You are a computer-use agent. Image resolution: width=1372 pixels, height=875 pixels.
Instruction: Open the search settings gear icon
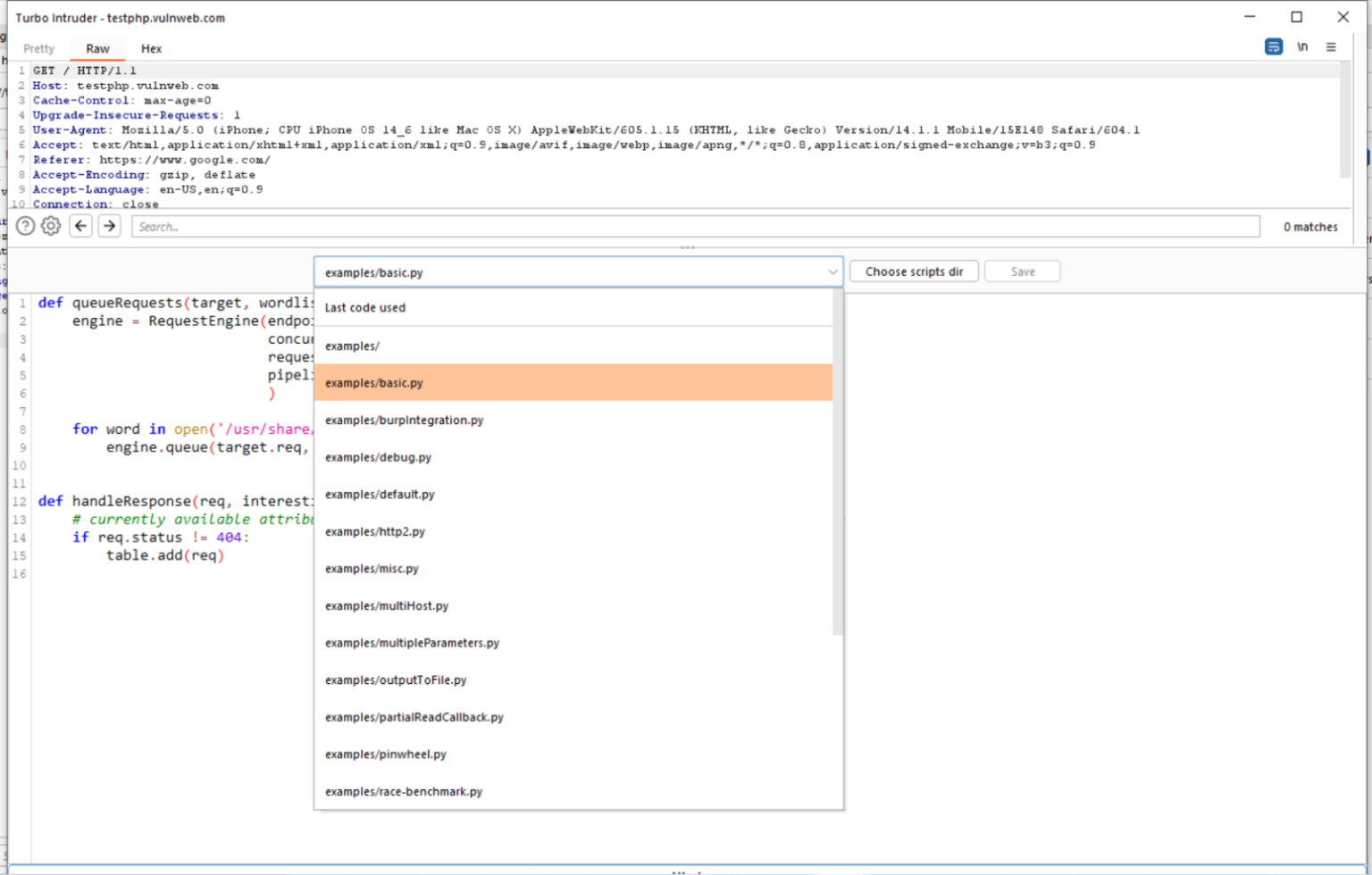pos(51,226)
